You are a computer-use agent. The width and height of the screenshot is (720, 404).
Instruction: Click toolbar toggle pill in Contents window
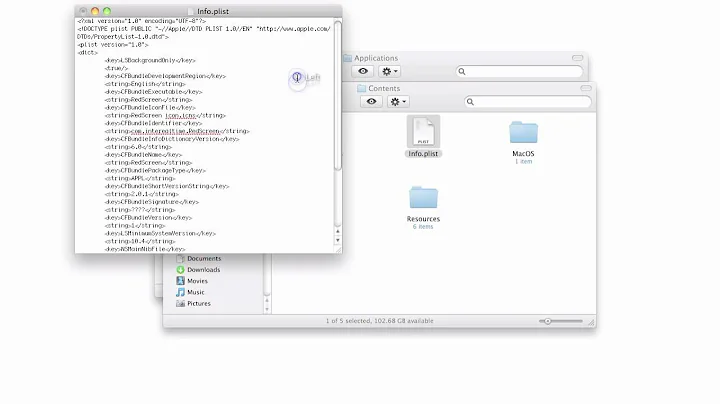[586, 88]
